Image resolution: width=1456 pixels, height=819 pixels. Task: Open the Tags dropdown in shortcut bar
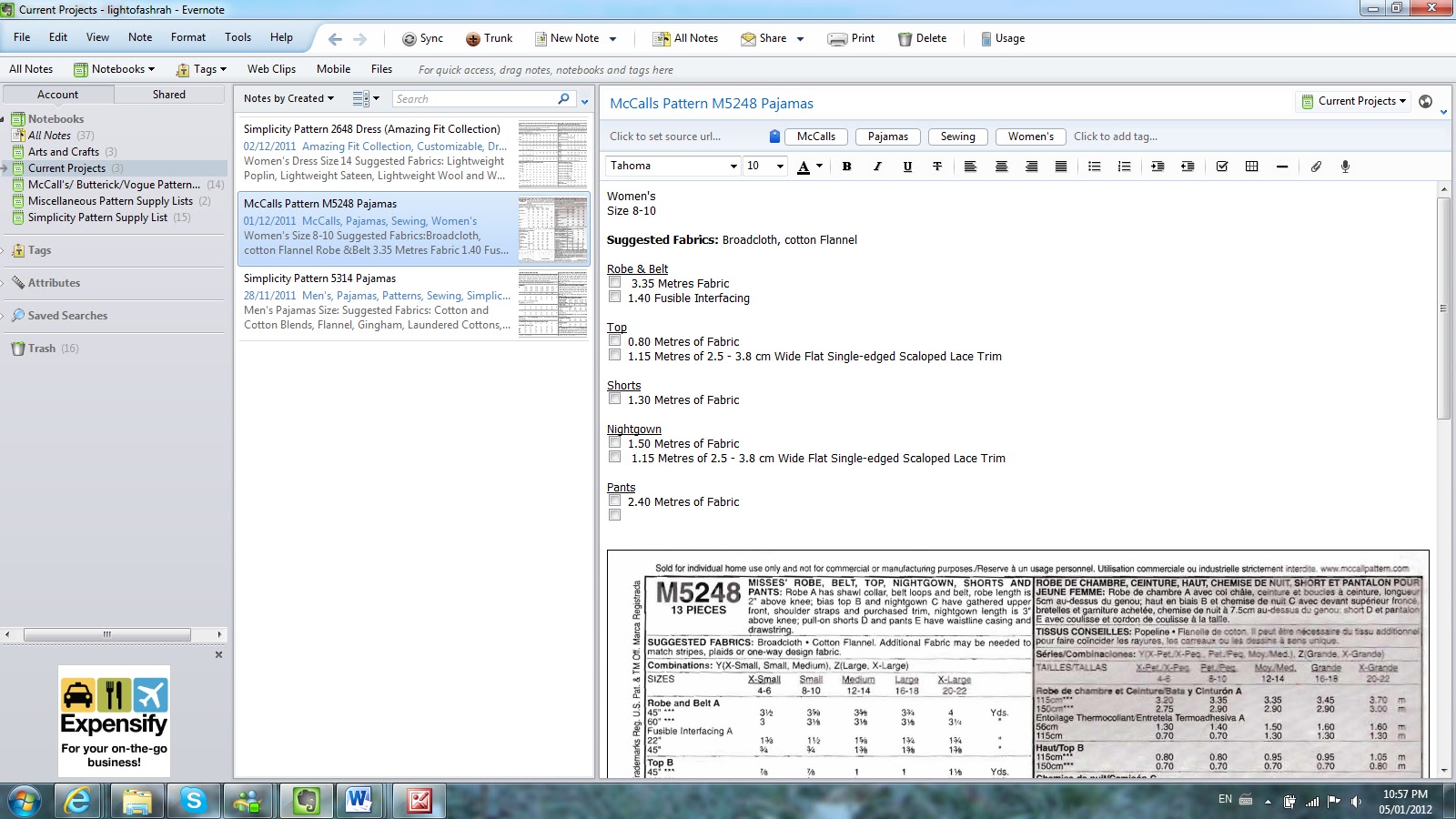coord(201,69)
